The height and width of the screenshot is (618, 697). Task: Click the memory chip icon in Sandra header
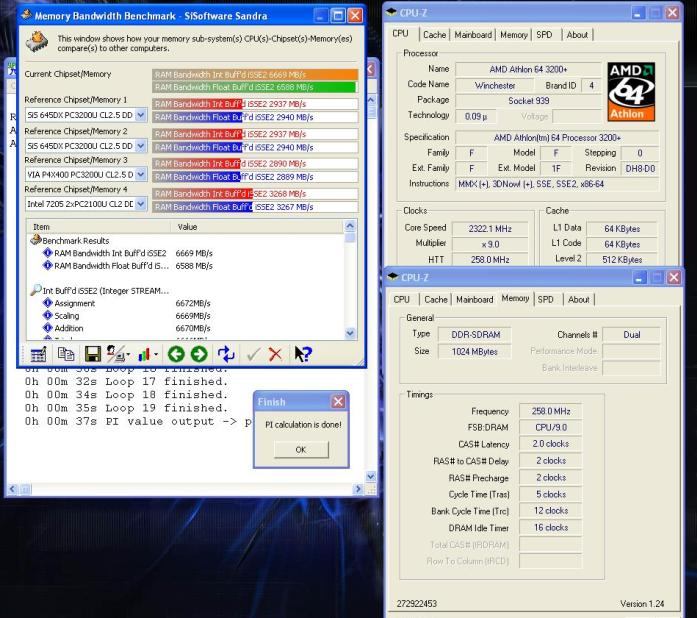pos(37,42)
